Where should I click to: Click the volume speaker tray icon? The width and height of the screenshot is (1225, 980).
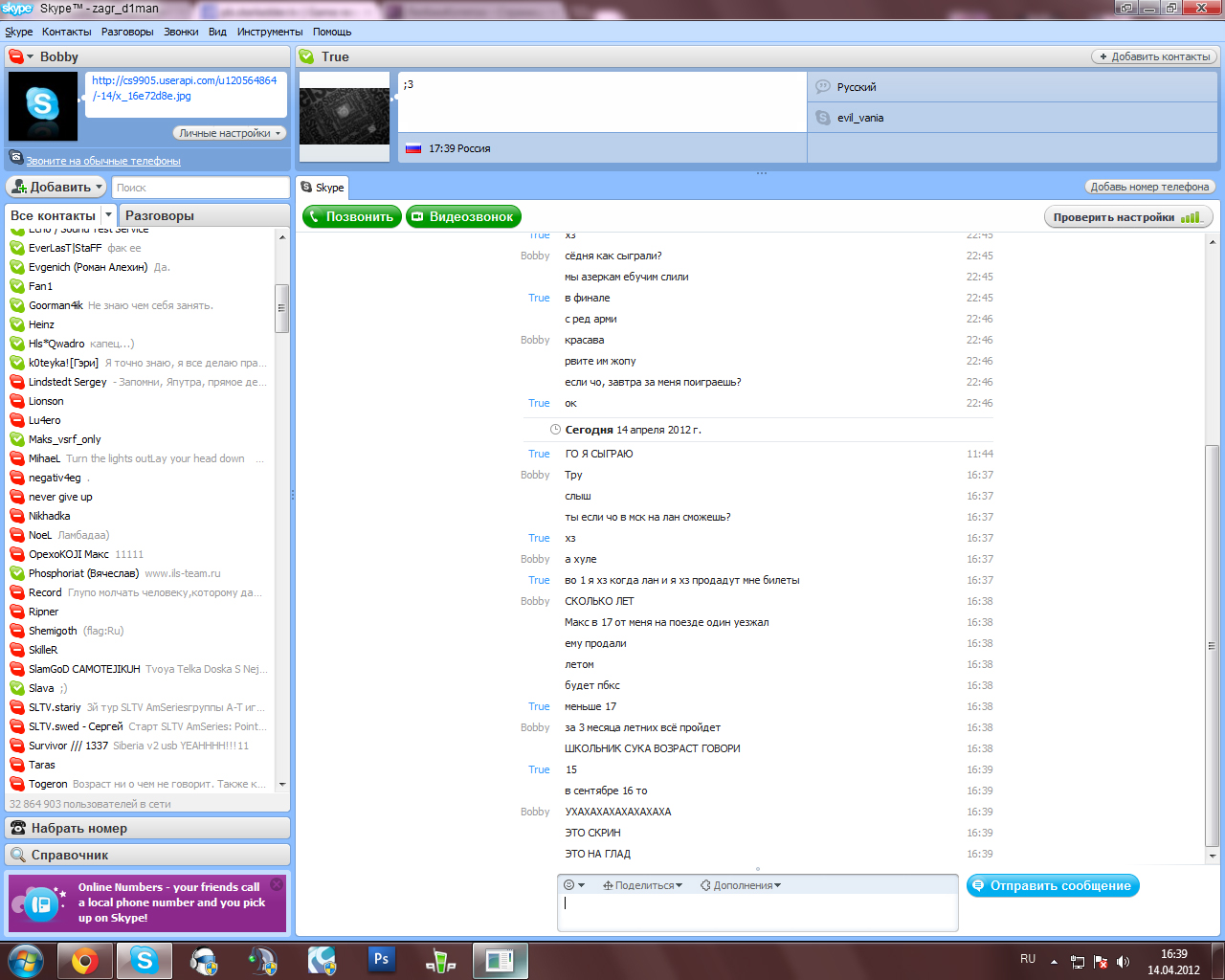[x=1123, y=962]
